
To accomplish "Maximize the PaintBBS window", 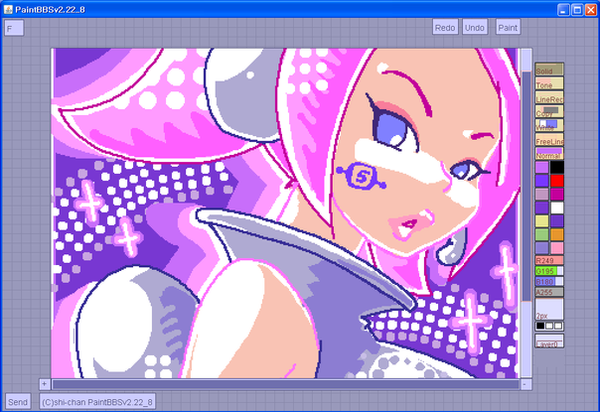I will click(577, 10).
